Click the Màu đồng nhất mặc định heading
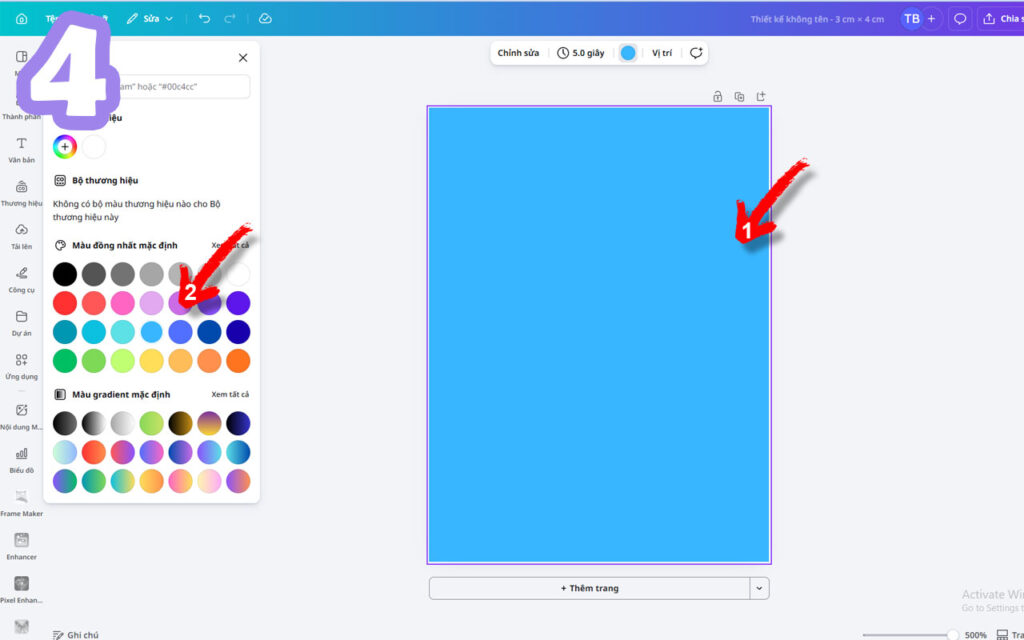Screen dimensions: 1024x640 pyautogui.click(x=125, y=246)
